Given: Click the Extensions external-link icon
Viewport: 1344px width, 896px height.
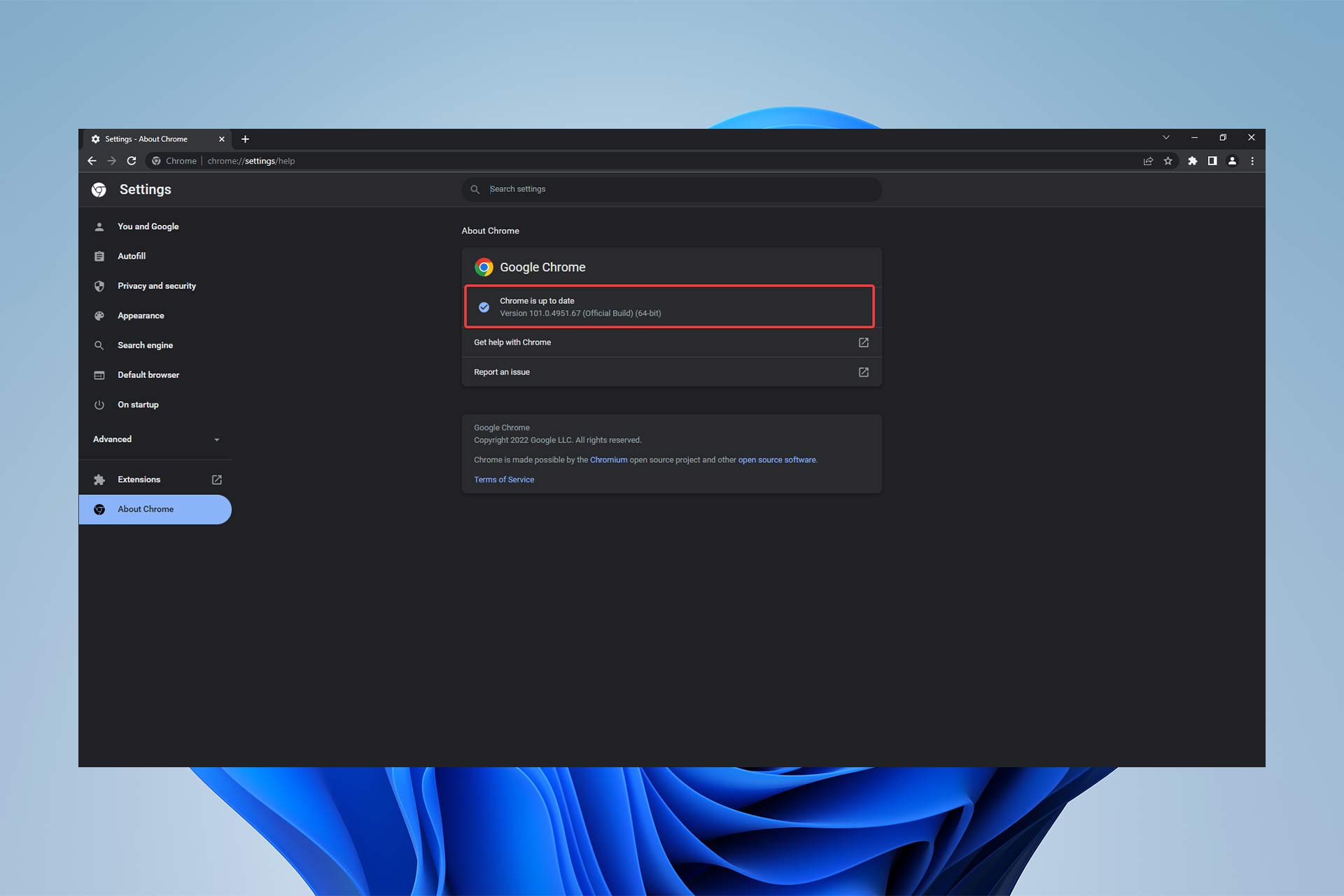Looking at the screenshot, I should pos(217,479).
